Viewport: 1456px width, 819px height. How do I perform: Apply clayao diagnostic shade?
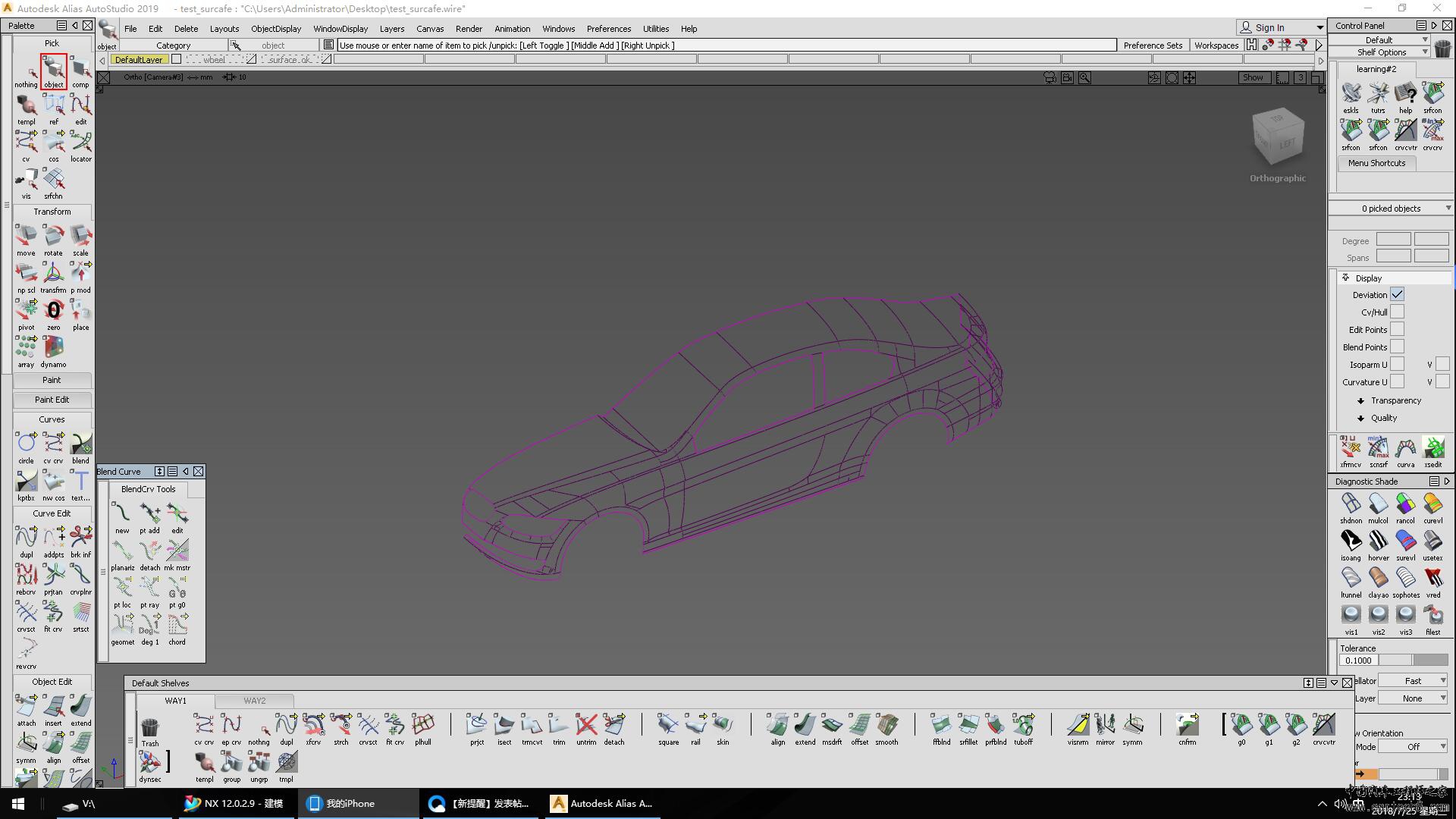coord(1378,582)
